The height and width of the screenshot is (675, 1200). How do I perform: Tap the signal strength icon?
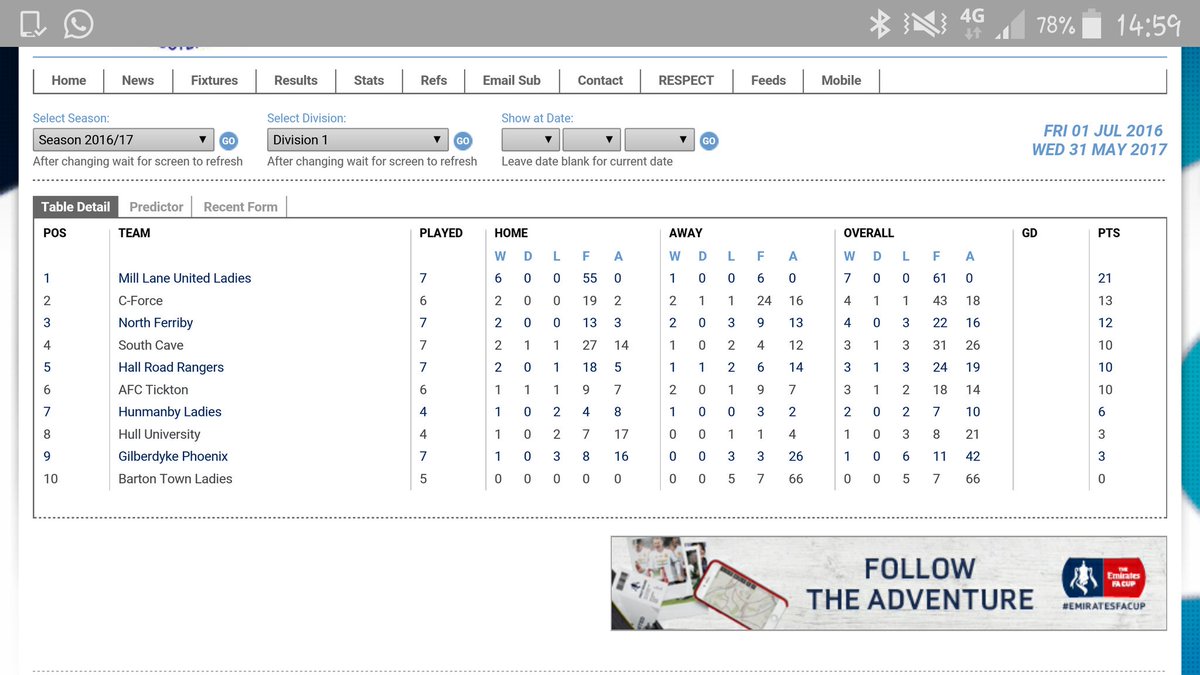[1012, 24]
